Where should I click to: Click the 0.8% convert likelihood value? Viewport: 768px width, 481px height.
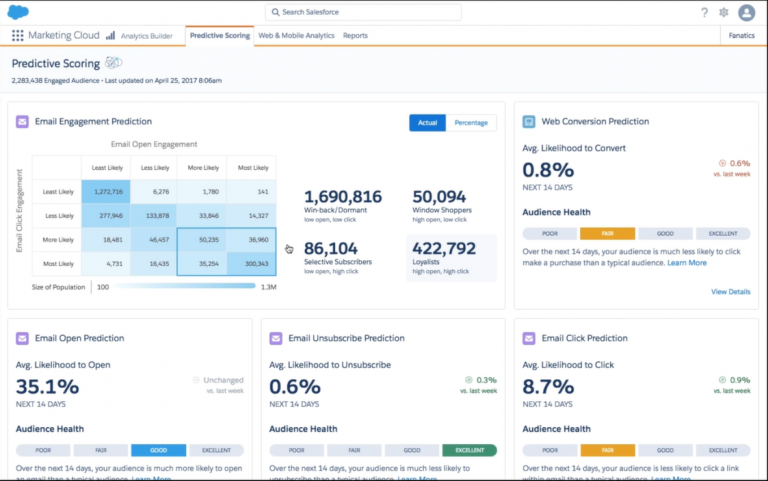(548, 170)
